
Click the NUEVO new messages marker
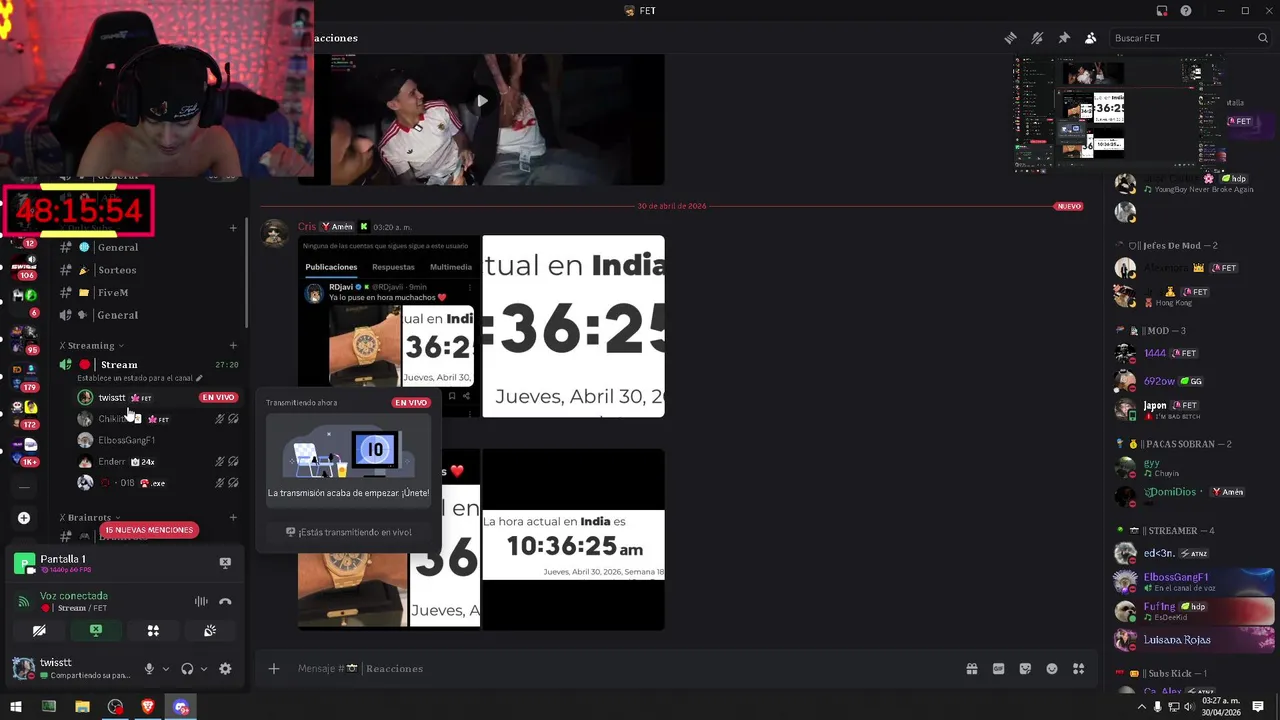coord(1069,206)
